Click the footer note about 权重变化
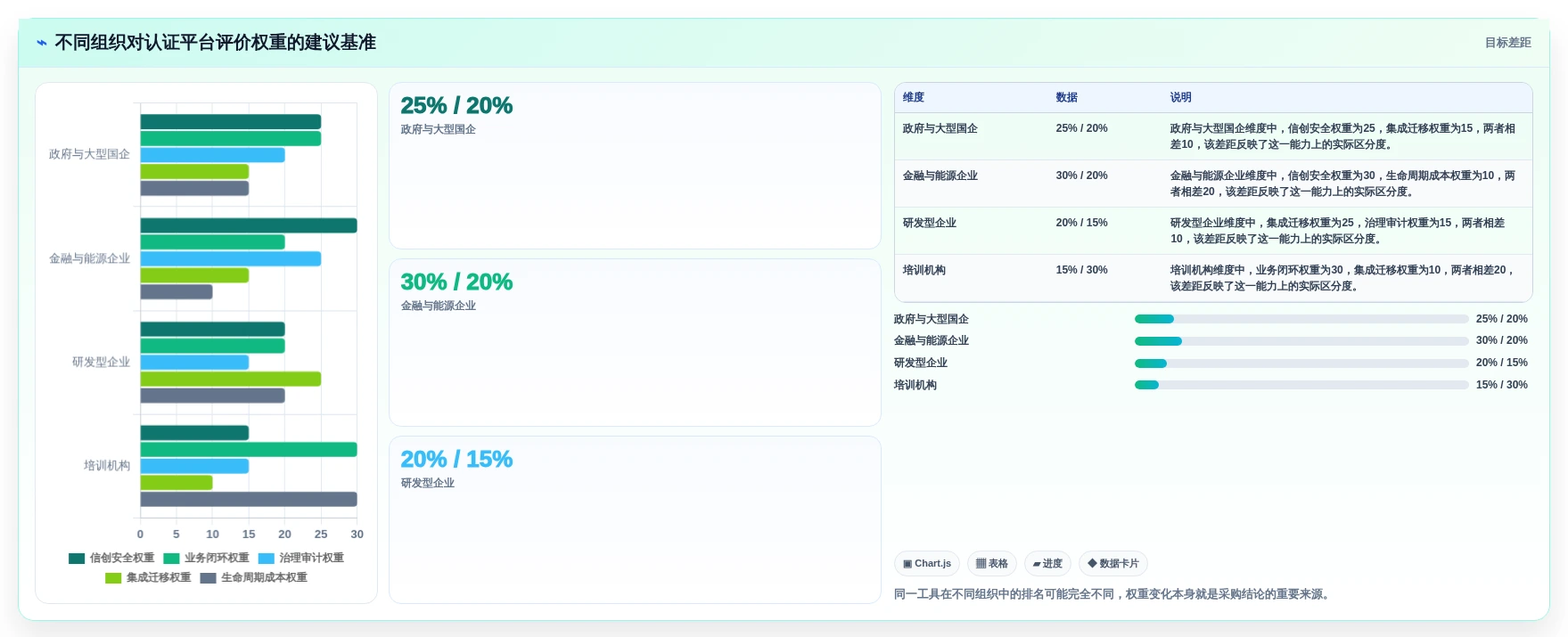 point(1114,594)
